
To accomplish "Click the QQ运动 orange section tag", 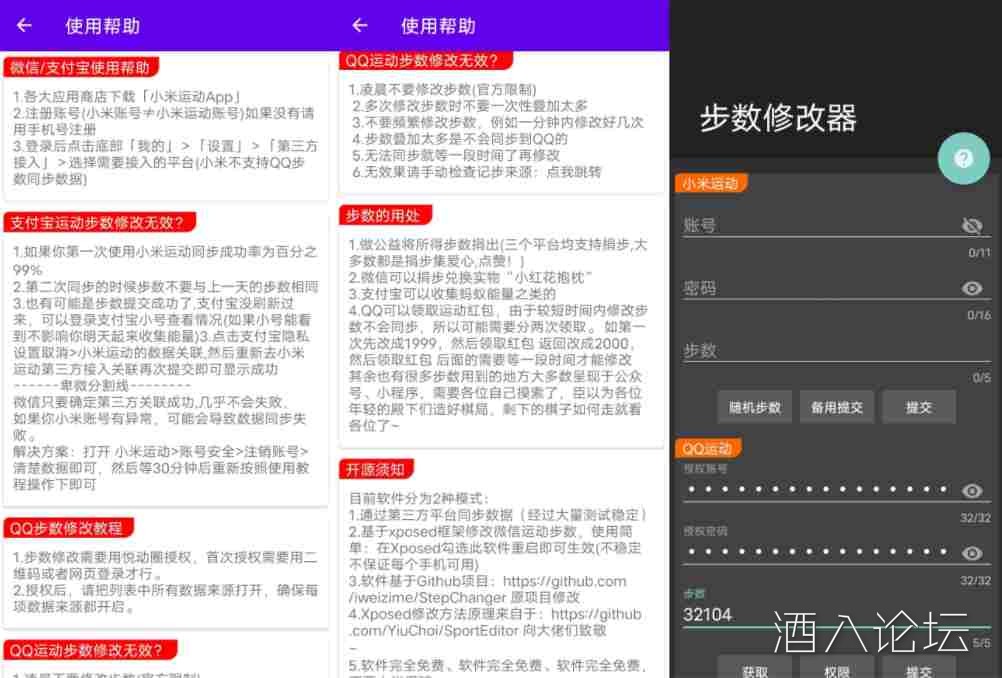I will [x=708, y=448].
